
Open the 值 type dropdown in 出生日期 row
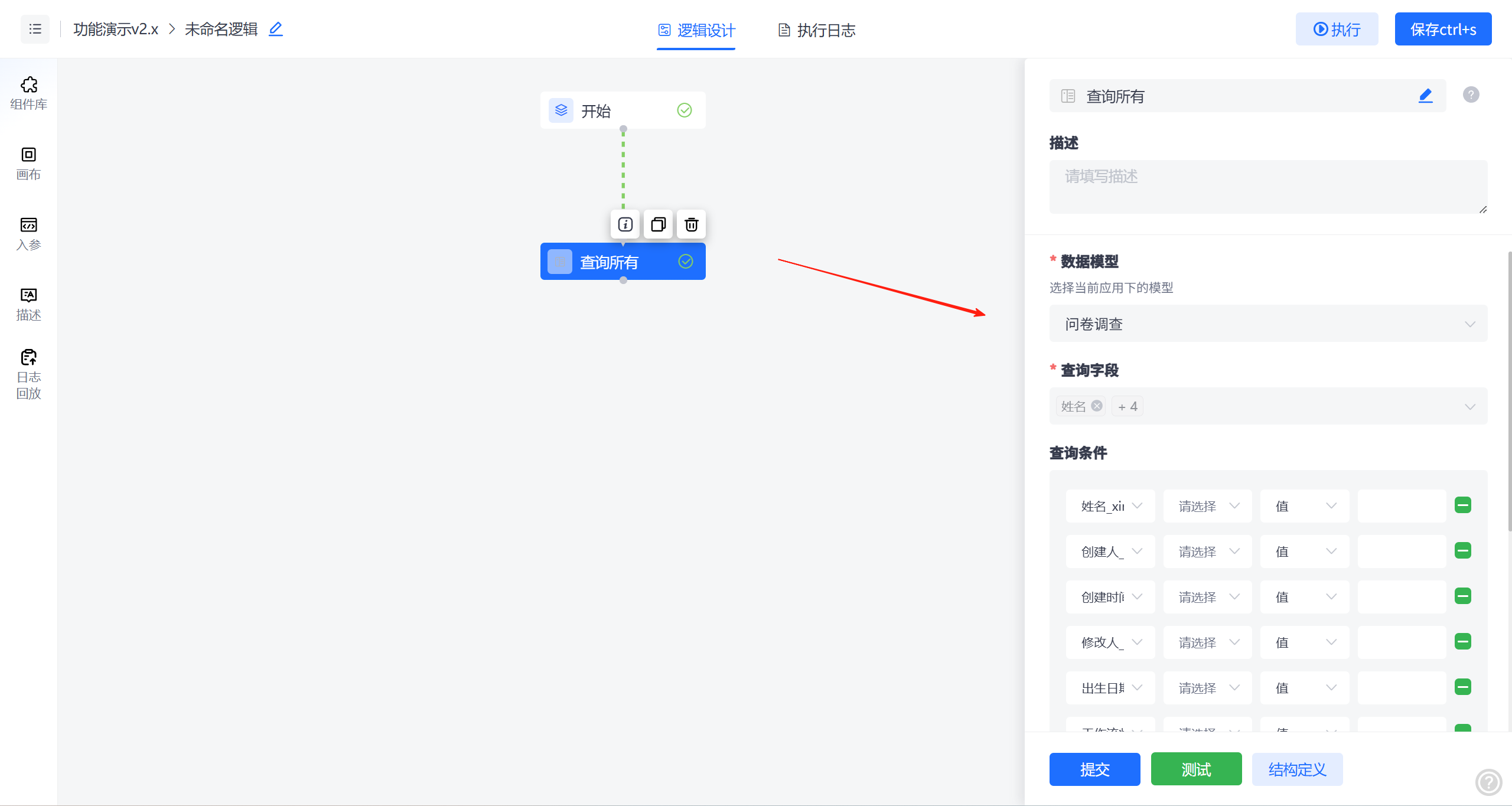point(1305,688)
